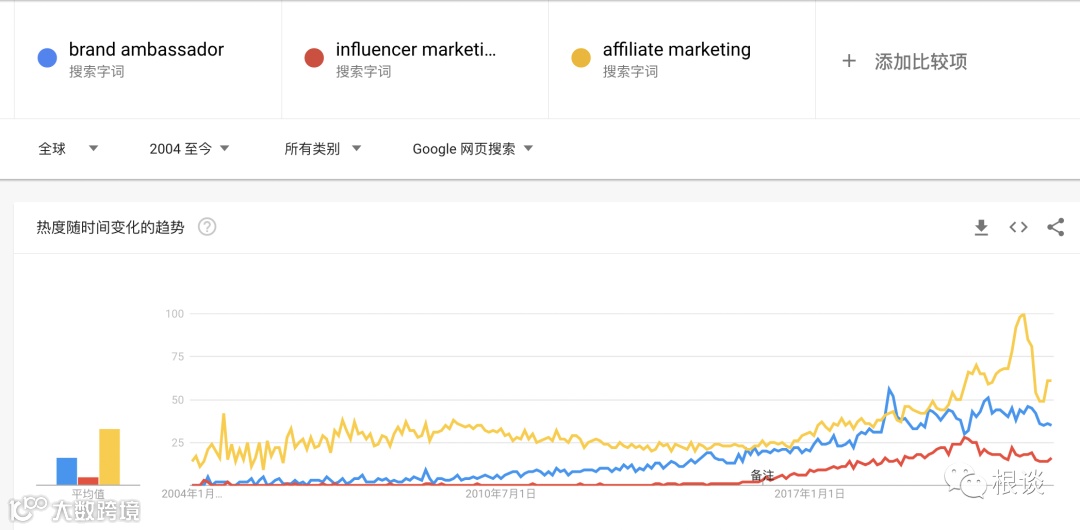
Task: Click 添加比较项 to add a term
Action: 920,62
